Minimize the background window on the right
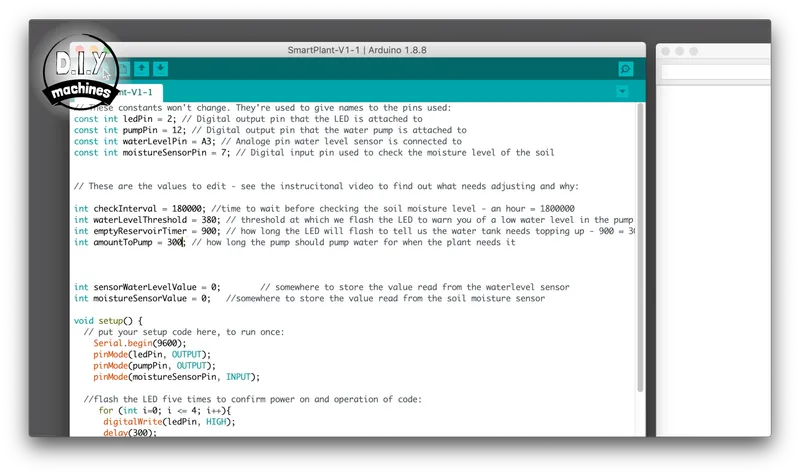This screenshot has width=800, height=475. (x=679, y=51)
